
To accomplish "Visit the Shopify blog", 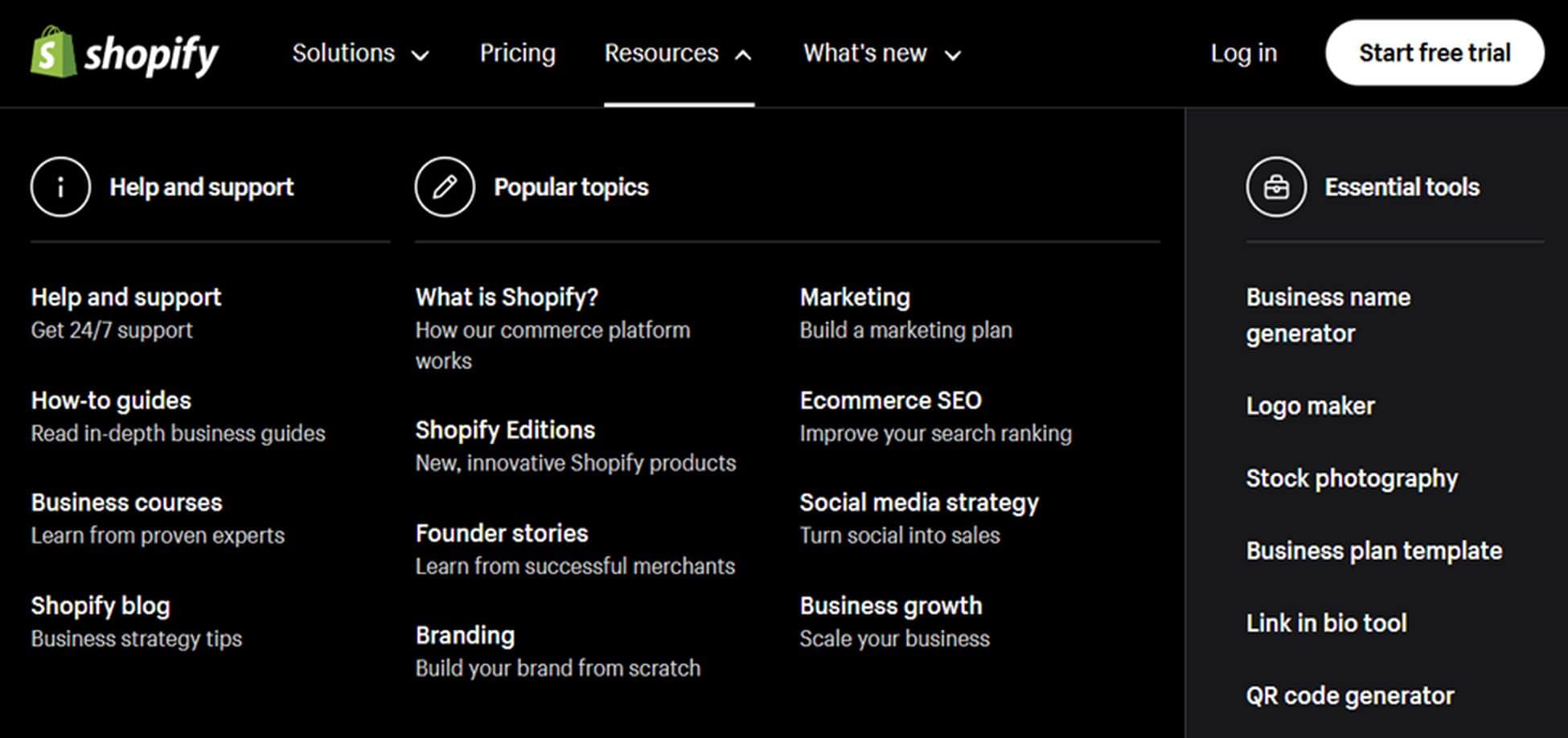I will click(100, 605).
